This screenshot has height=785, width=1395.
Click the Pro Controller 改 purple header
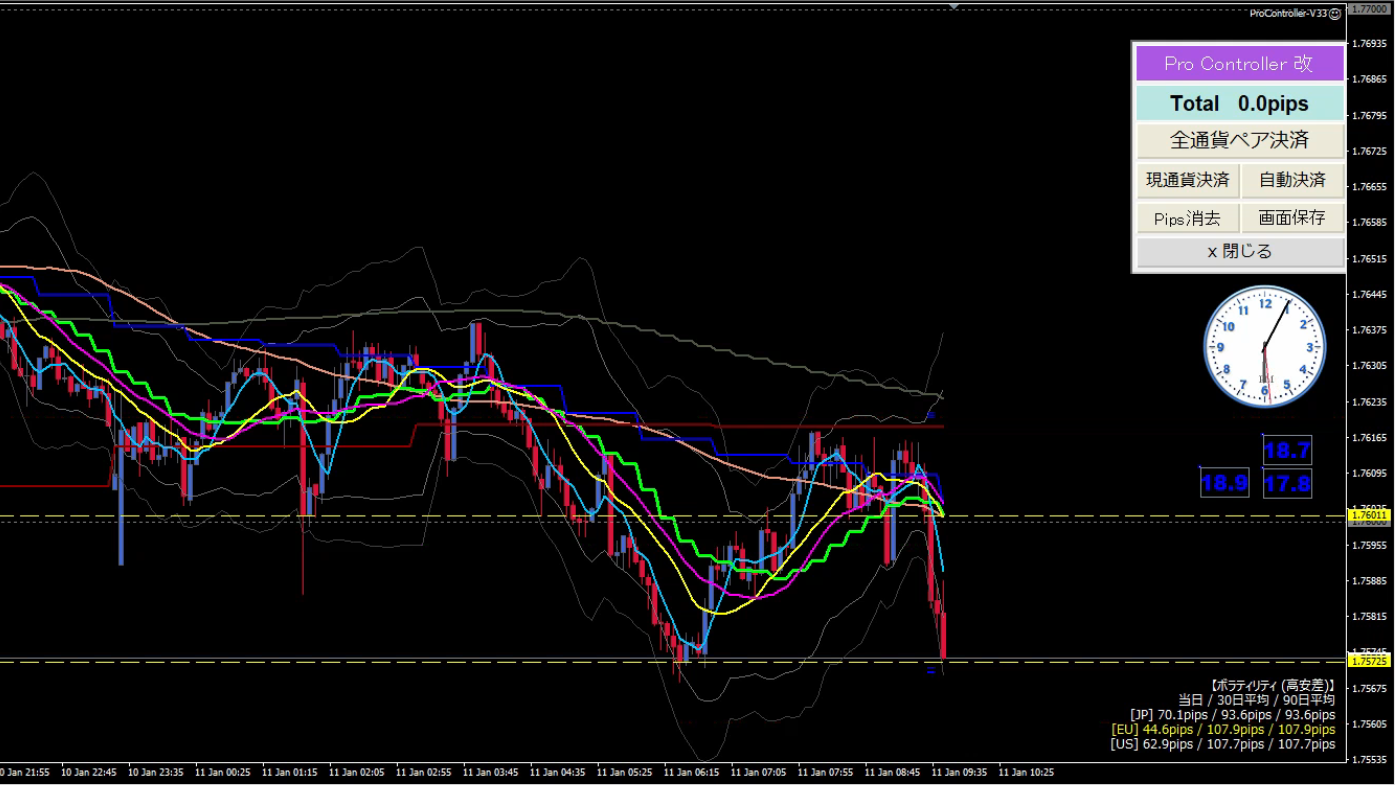point(1239,64)
